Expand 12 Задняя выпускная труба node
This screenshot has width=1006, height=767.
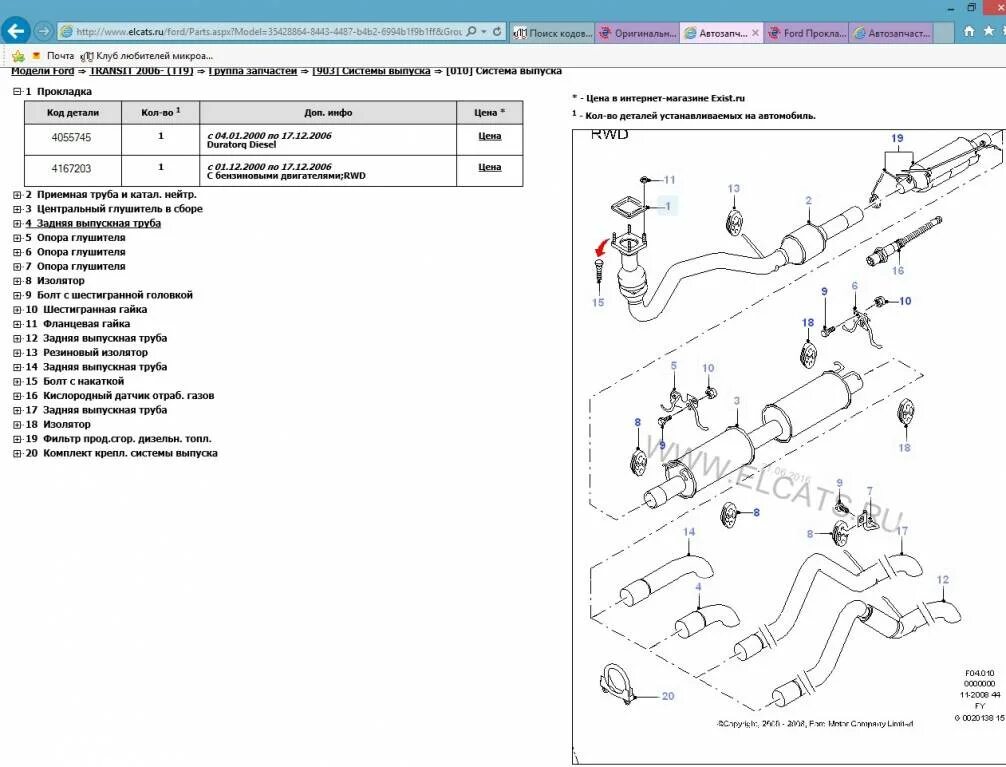click(17, 338)
